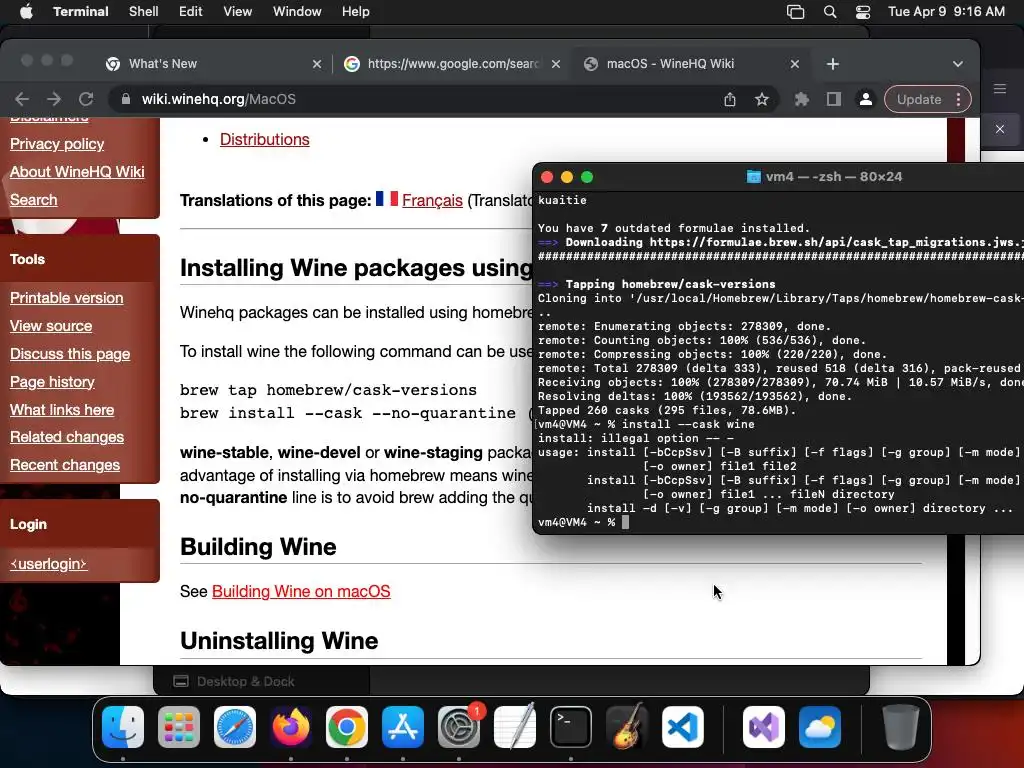Screen dimensions: 1024x768
Task: Open Chrome three-dot menu
Action: 959,99
